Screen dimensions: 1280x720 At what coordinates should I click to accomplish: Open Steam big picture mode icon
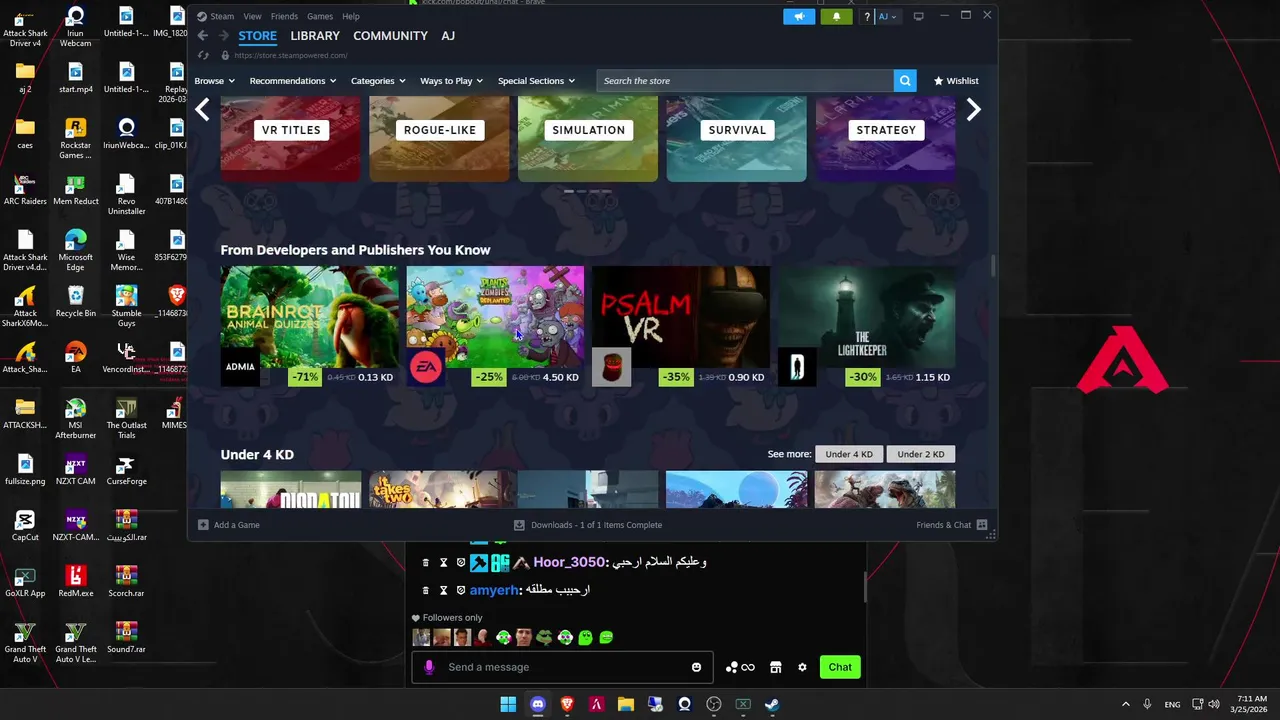tap(918, 16)
